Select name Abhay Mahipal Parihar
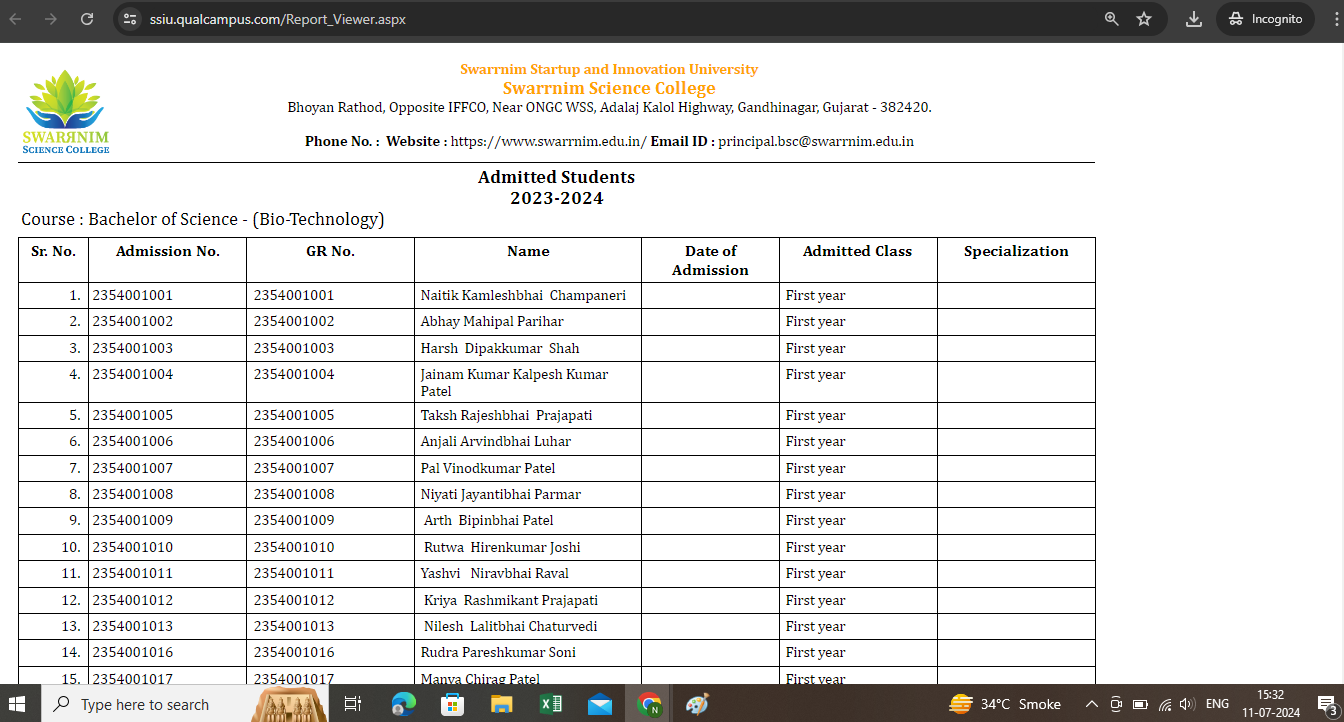1344x722 pixels. coord(492,322)
